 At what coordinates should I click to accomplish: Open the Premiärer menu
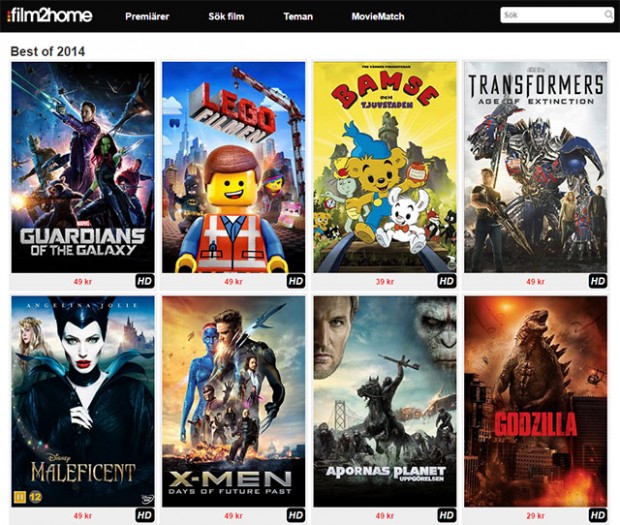pos(147,17)
